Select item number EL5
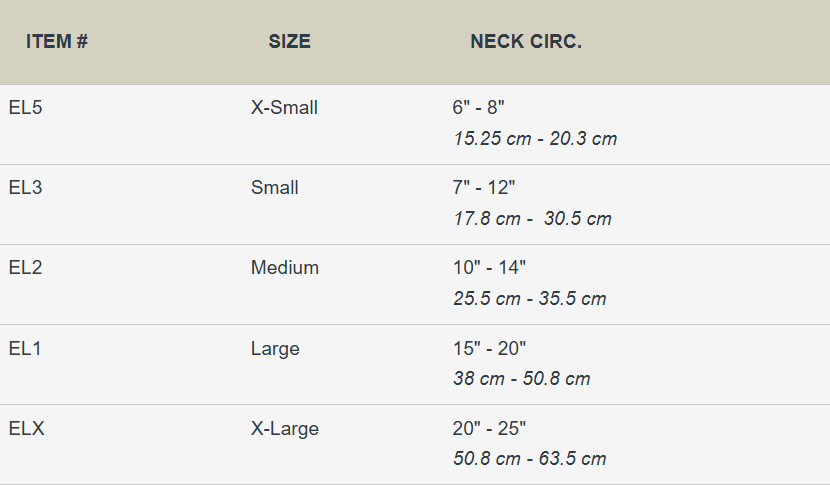 tap(25, 107)
